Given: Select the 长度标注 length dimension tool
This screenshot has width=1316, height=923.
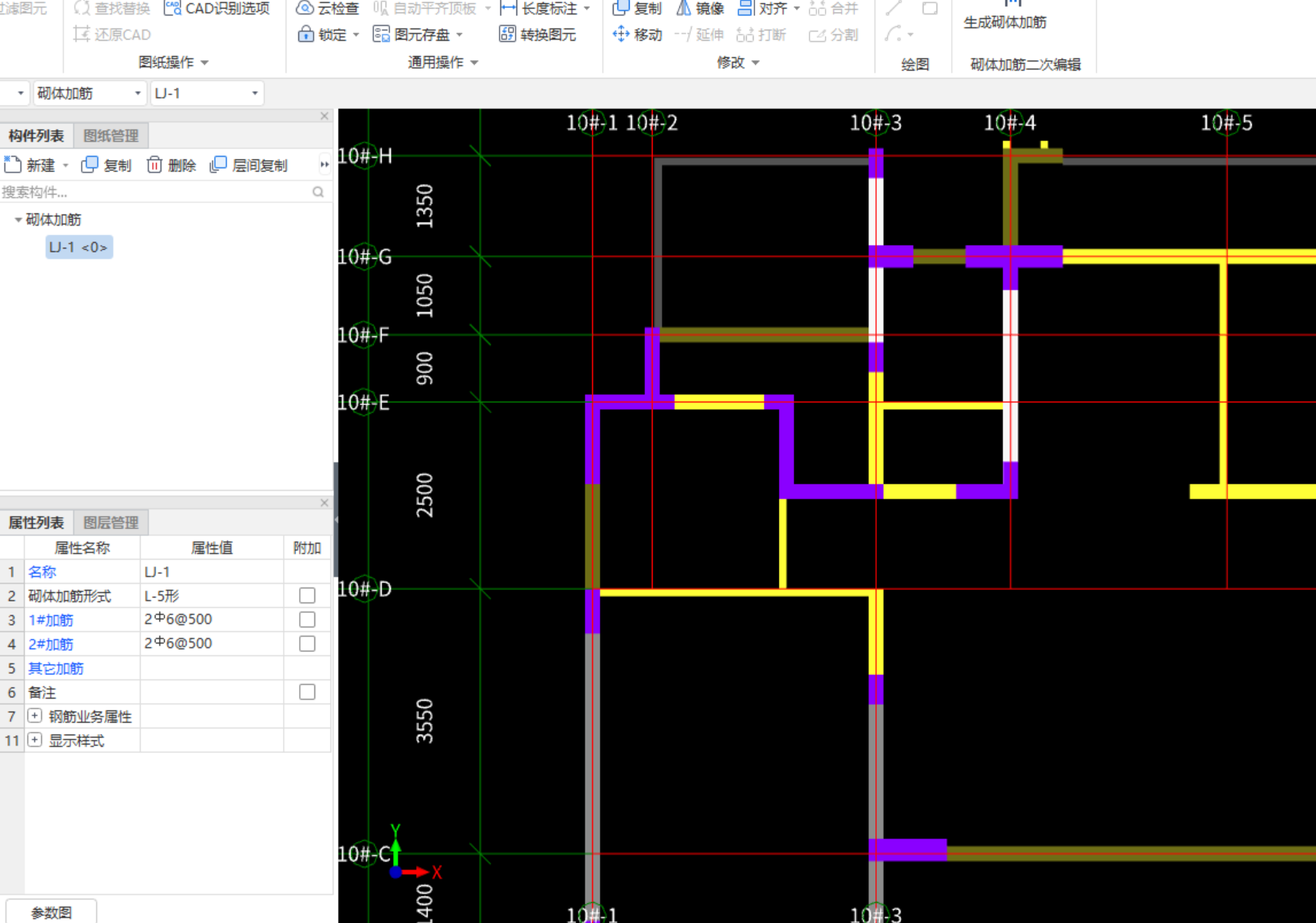Looking at the screenshot, I should 539,8.
